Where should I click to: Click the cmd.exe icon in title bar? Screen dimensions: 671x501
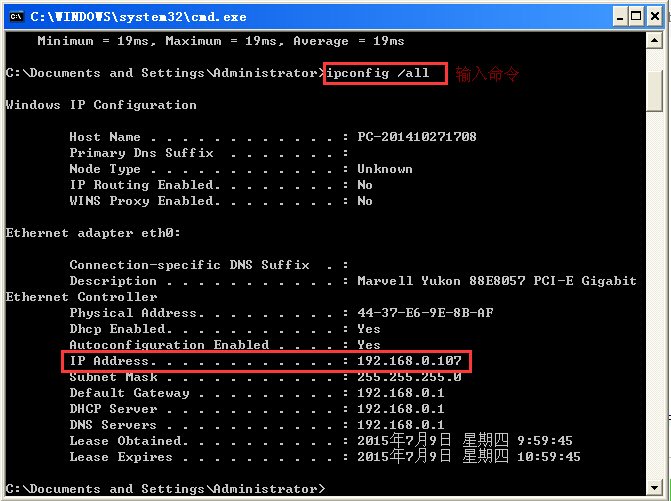pyautogui.click(x=16, y=15)
